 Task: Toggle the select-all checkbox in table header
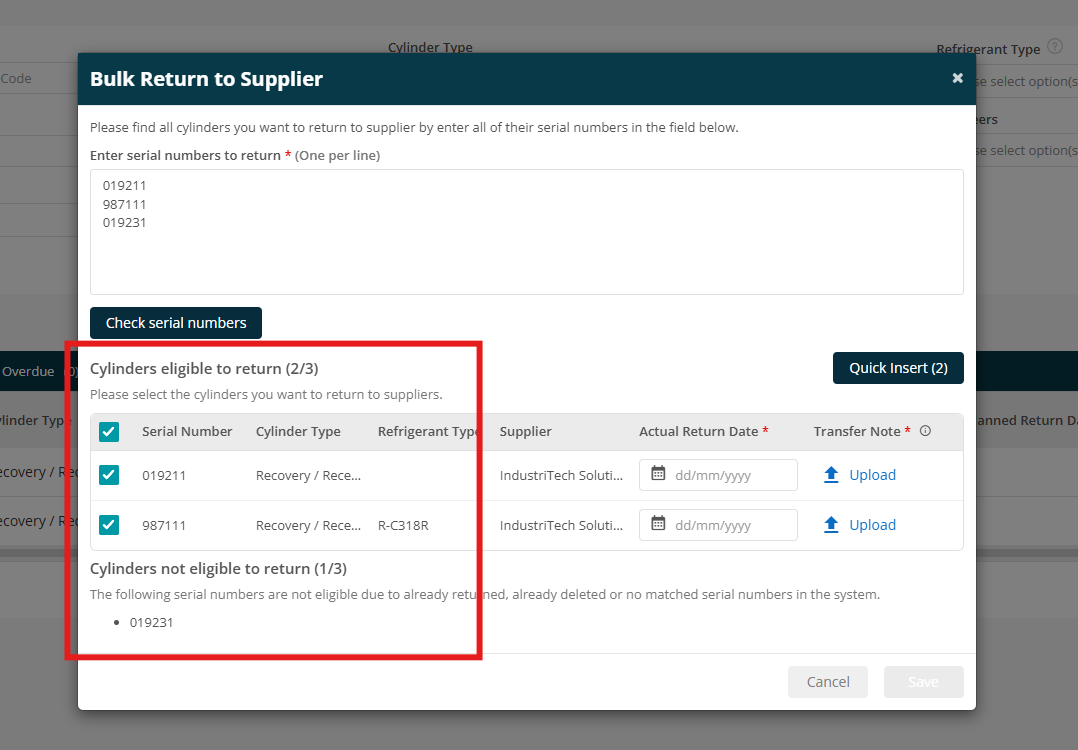(x=109, y=432)
